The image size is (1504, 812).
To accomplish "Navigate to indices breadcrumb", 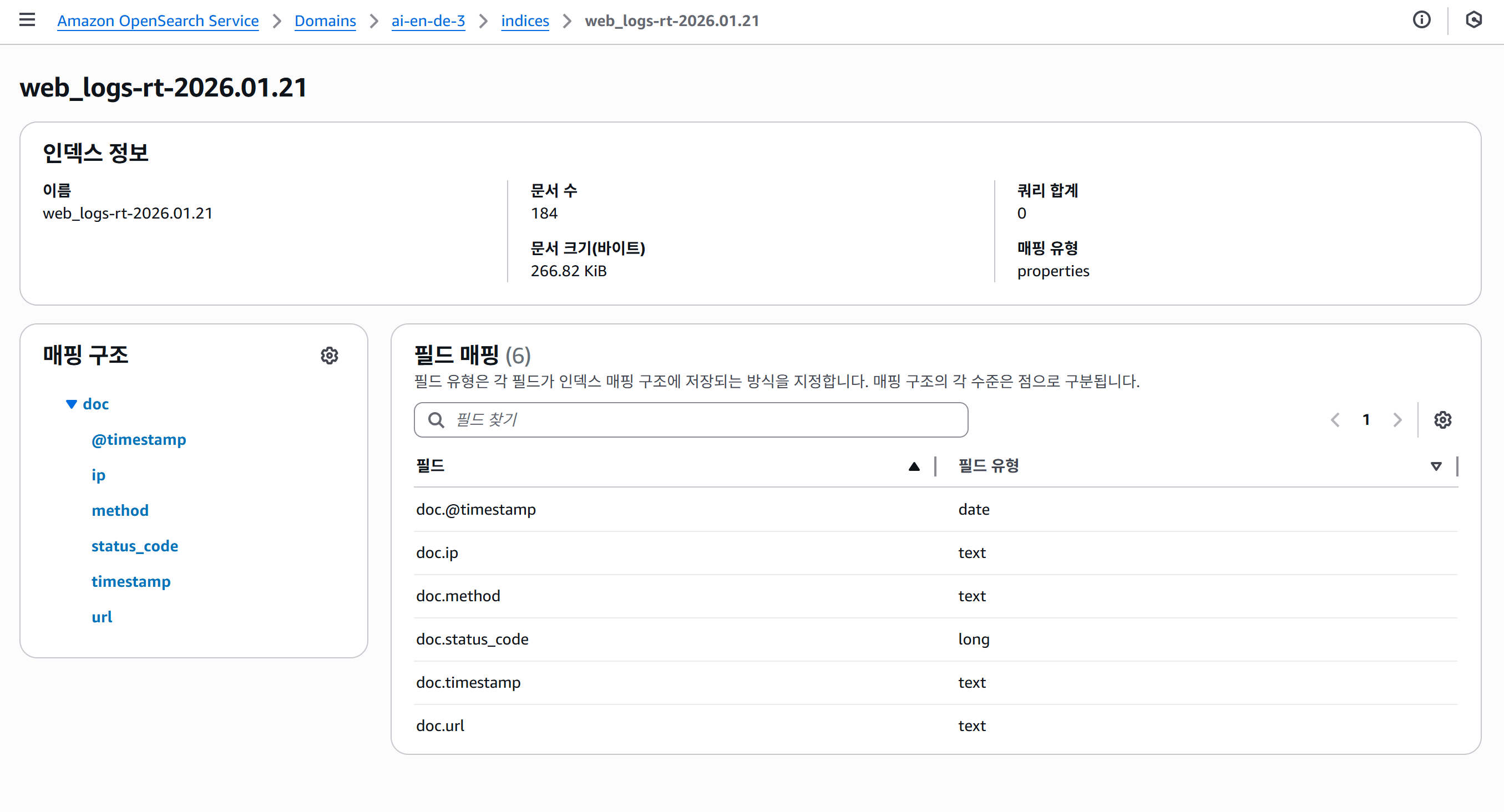I will pyautogui.click(x=525, y=21).
